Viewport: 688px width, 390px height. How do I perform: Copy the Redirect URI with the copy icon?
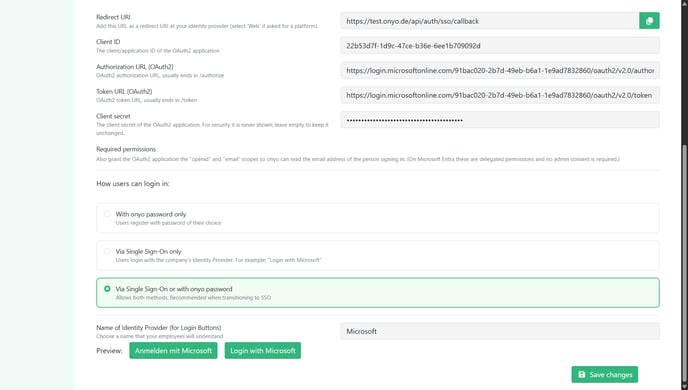649,21
